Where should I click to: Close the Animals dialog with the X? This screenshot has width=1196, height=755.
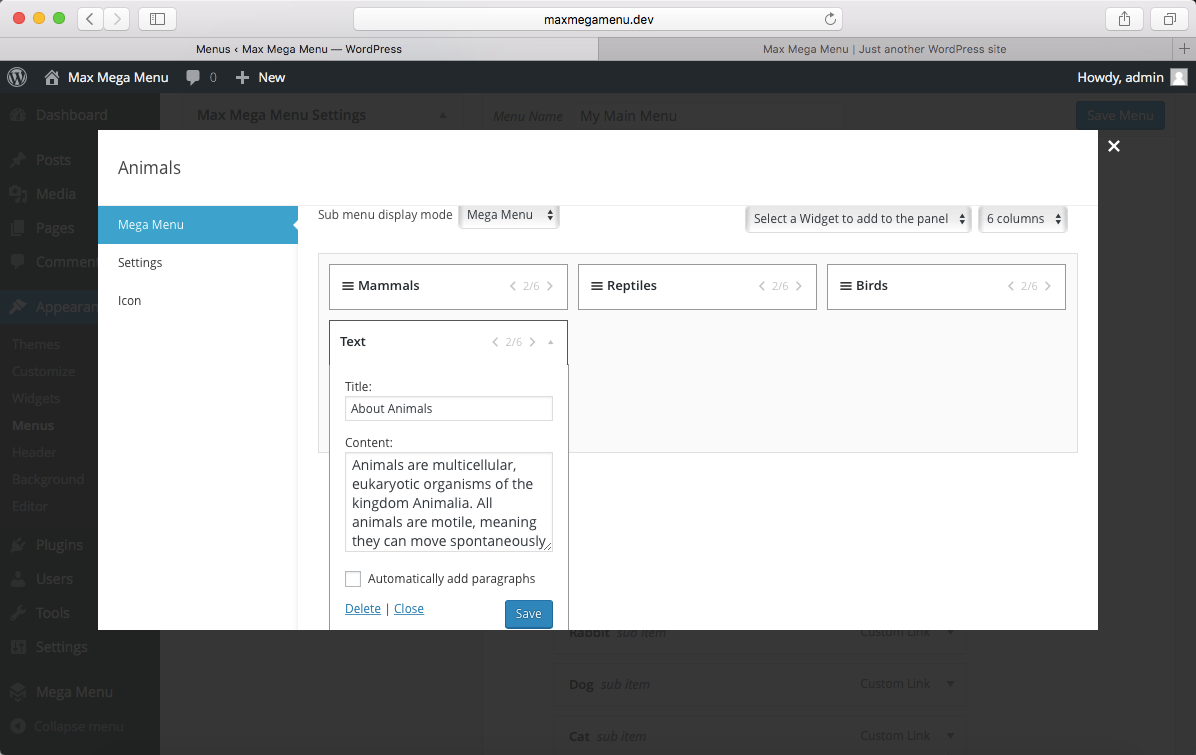click(1114, 146)
